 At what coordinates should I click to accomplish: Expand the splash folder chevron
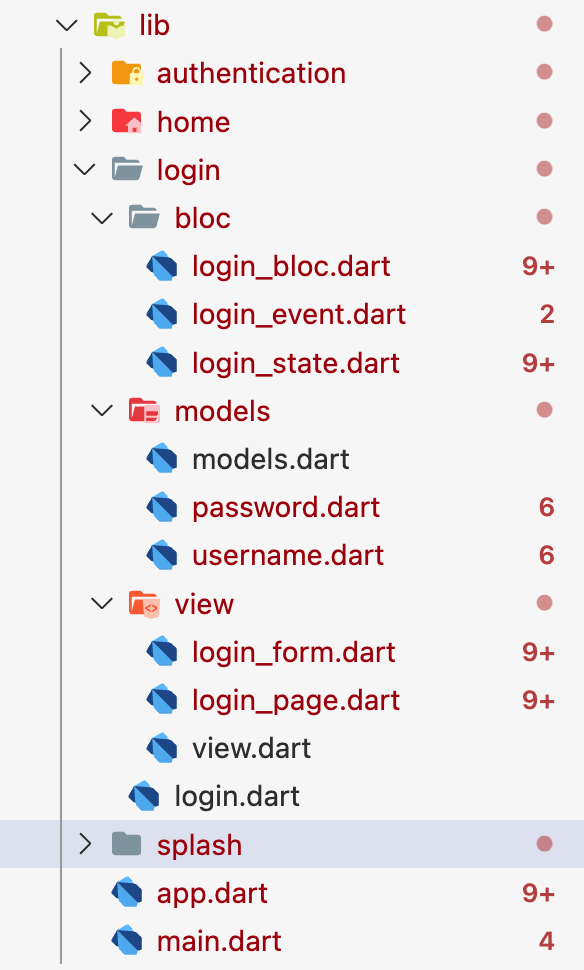(x=85, y=844)
